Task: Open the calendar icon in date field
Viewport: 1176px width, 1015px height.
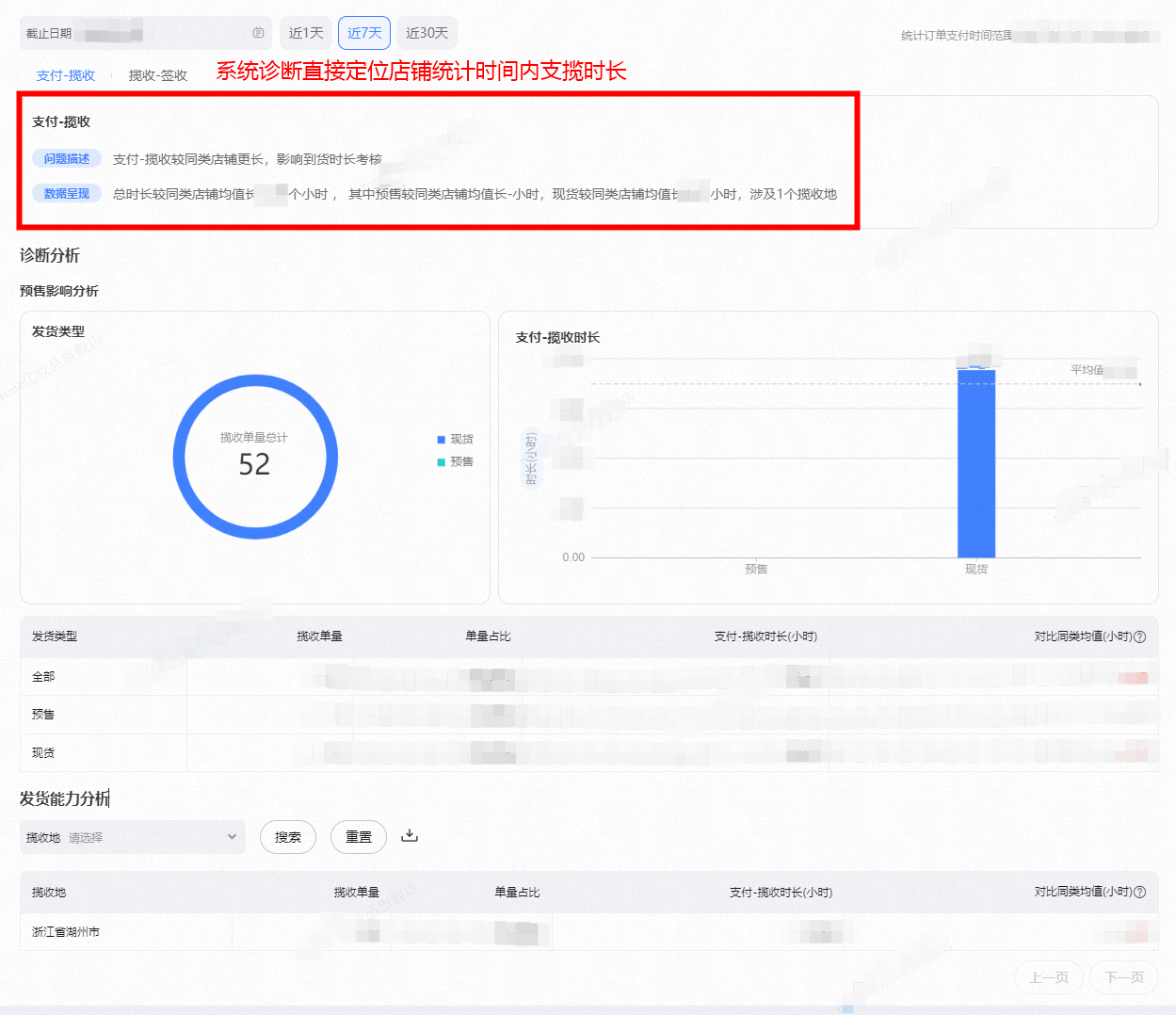Action: coord(258,33)
